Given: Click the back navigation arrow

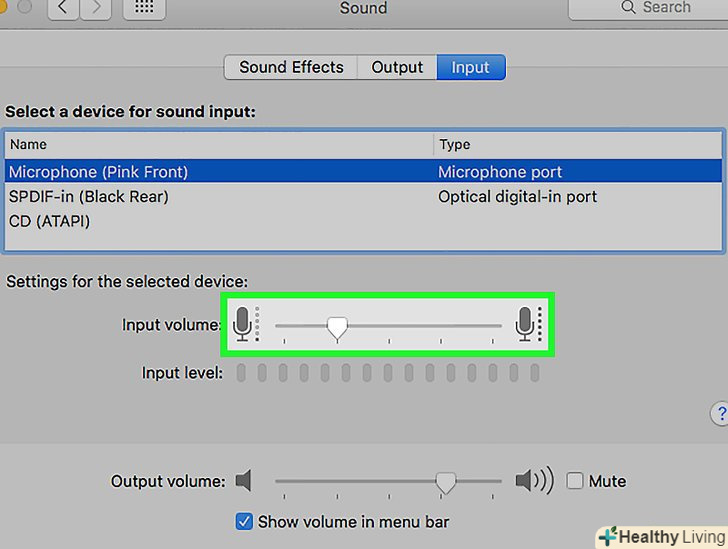Looking at the screenshot, I should click(x=63, y=8).
